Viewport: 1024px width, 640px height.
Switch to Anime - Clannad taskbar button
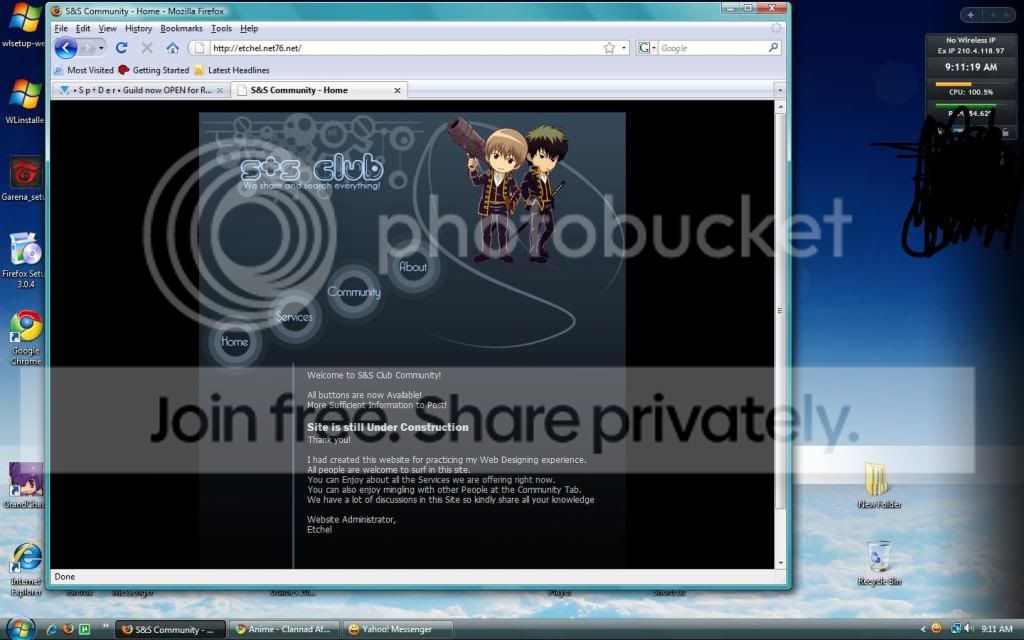tap(284, 630)
